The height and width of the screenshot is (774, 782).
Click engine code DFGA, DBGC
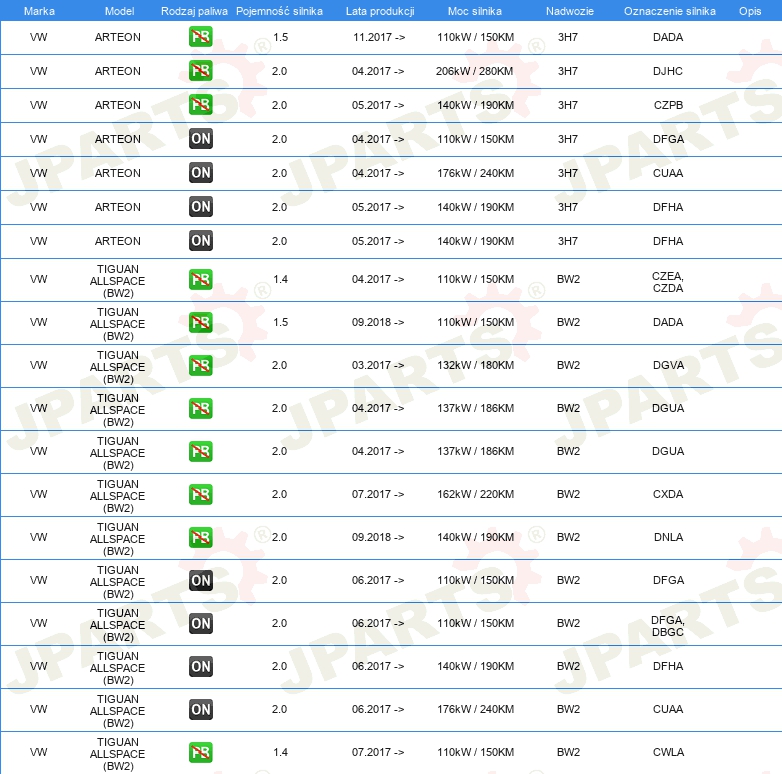(x=668, y=626)
